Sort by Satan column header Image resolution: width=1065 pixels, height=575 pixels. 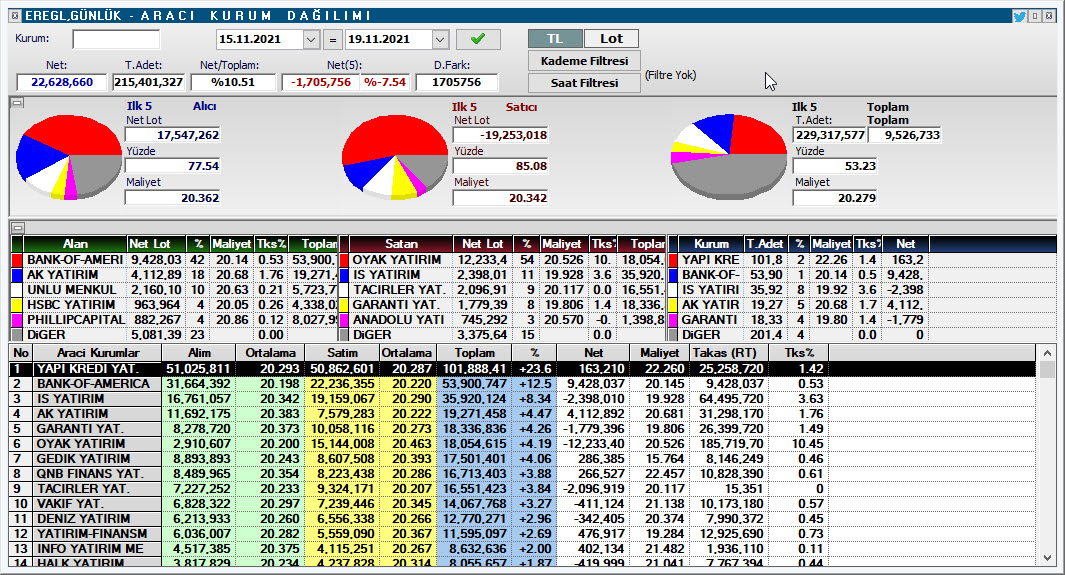tap(401, 244)
